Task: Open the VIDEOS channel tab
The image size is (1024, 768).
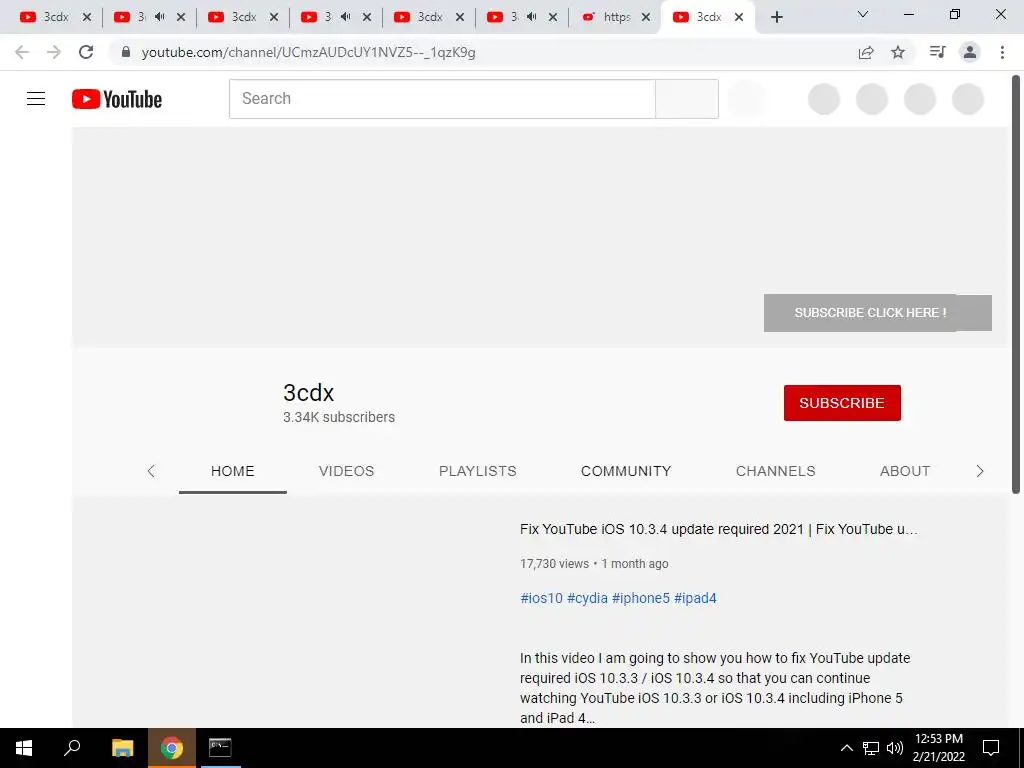Action: [346, 471]
